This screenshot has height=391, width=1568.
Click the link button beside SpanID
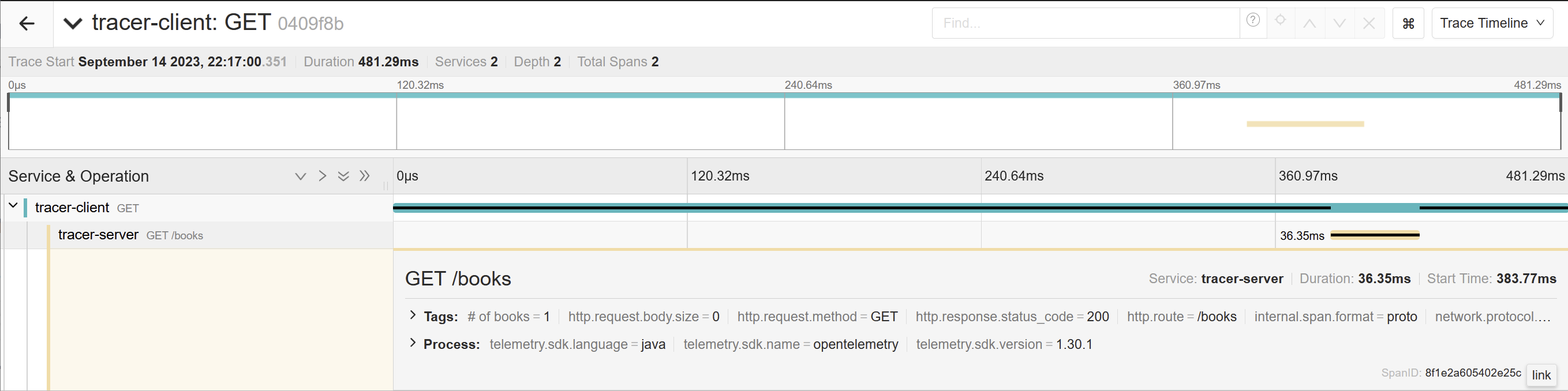(1541, 375)
